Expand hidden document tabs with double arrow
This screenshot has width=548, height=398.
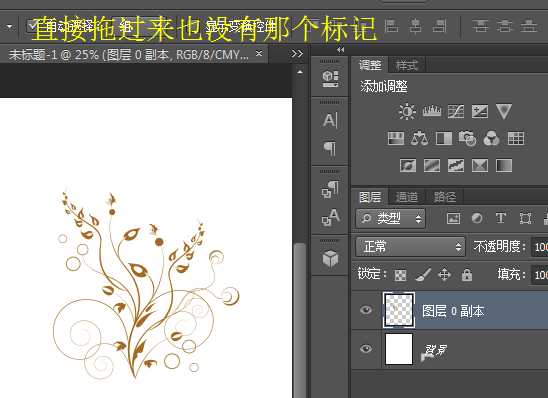(x=297, y=54)
